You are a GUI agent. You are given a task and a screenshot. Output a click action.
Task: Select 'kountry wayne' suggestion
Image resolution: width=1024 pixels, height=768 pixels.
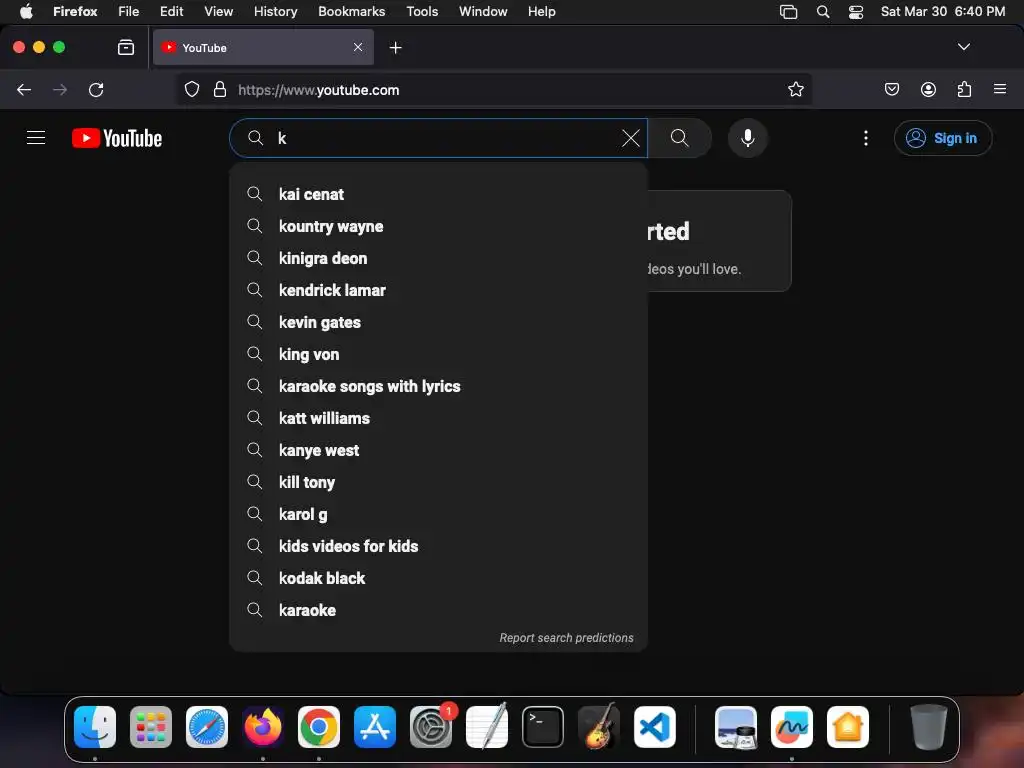click(438, 226)
